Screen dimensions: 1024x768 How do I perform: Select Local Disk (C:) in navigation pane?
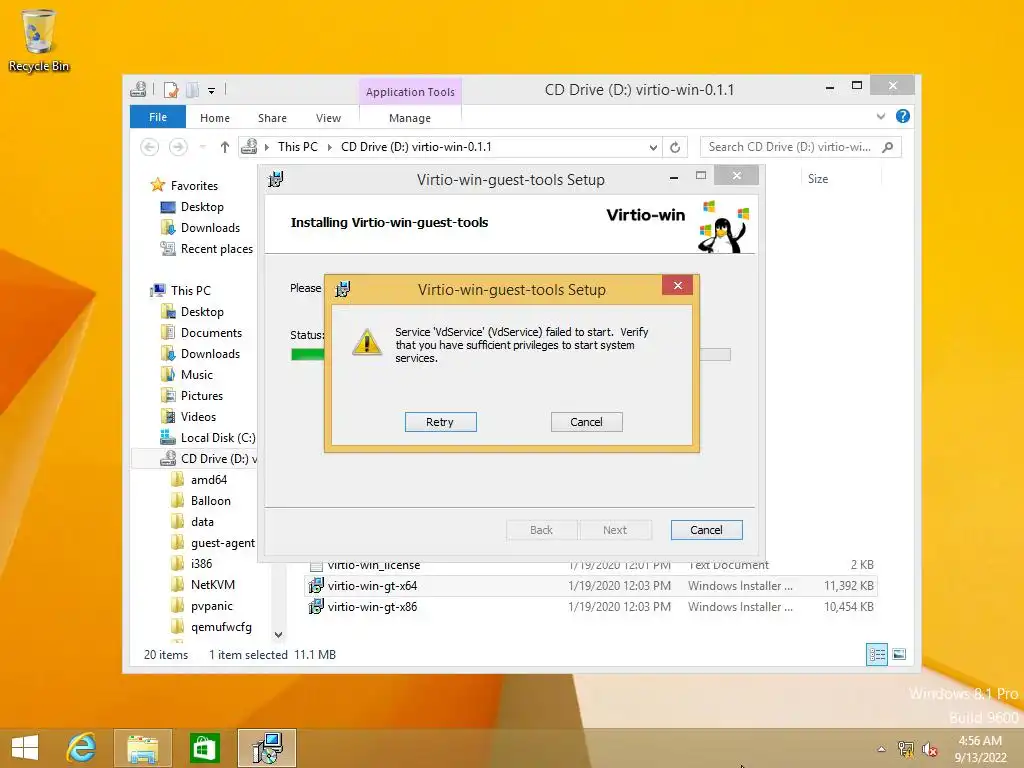217,438
